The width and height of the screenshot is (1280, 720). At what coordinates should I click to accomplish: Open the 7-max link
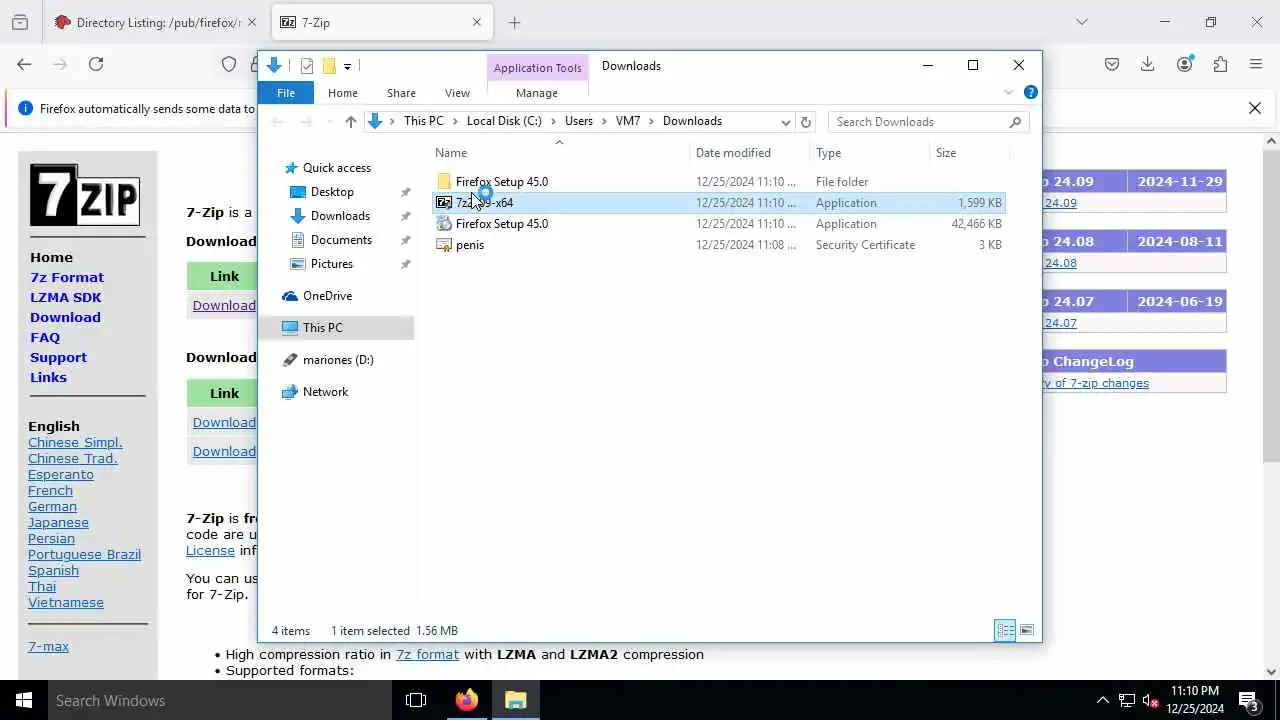pos(48,646)
